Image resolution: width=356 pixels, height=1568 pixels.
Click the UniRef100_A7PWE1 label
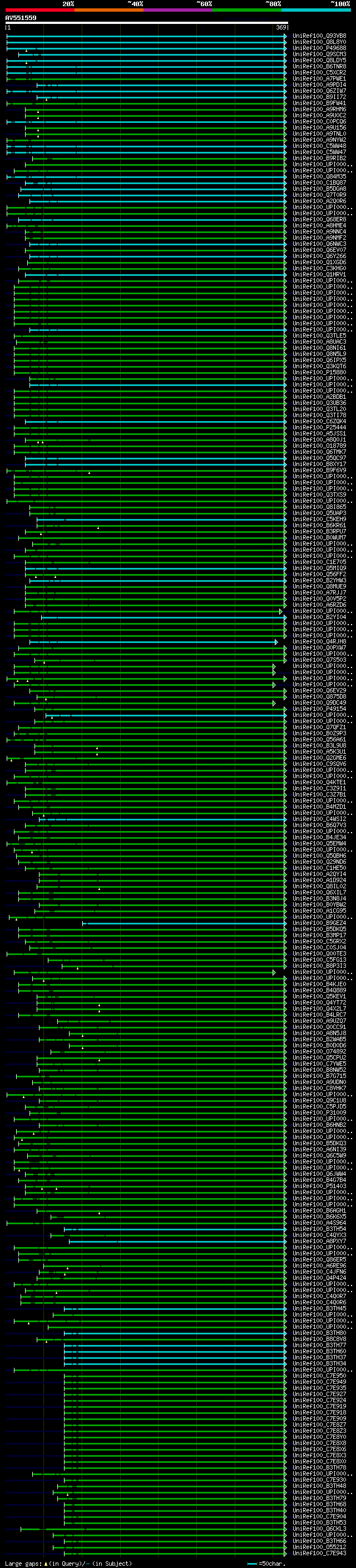pyautogui.click(x=319, y=78)
